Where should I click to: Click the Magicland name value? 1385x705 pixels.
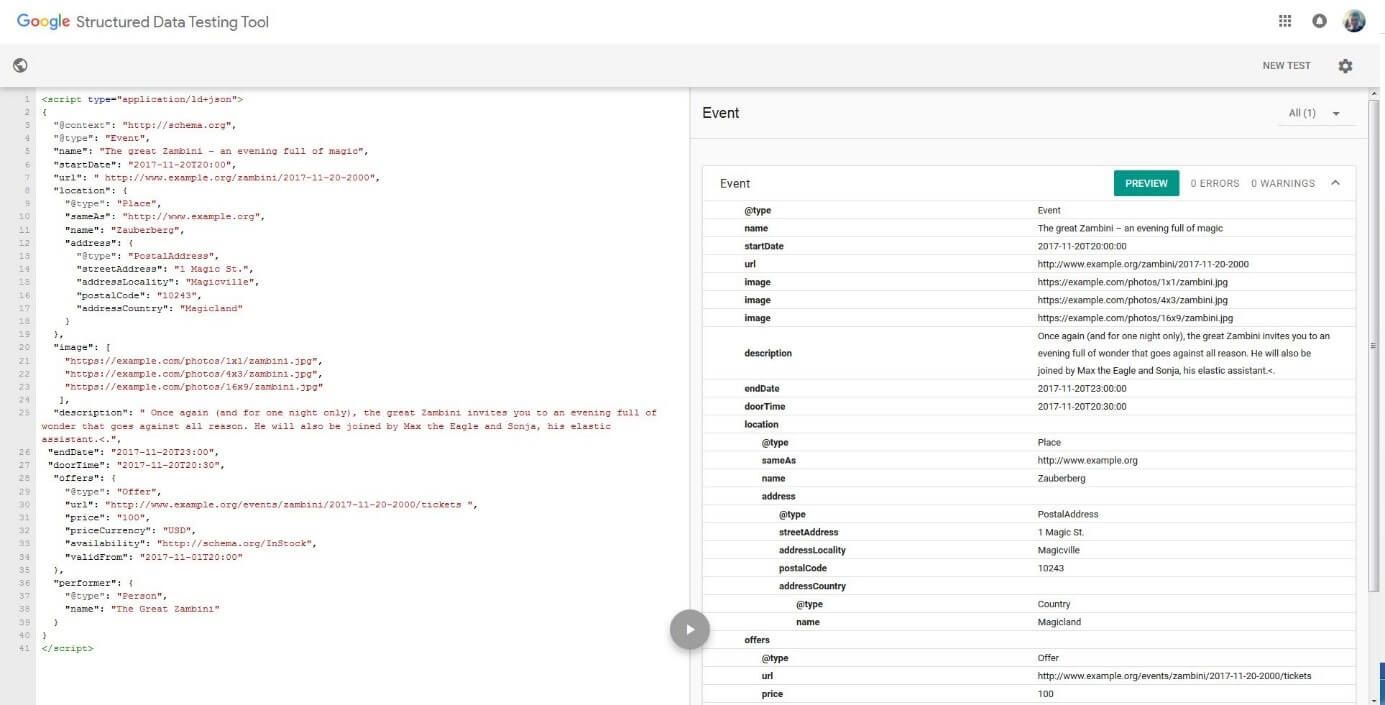(1058, 622)
